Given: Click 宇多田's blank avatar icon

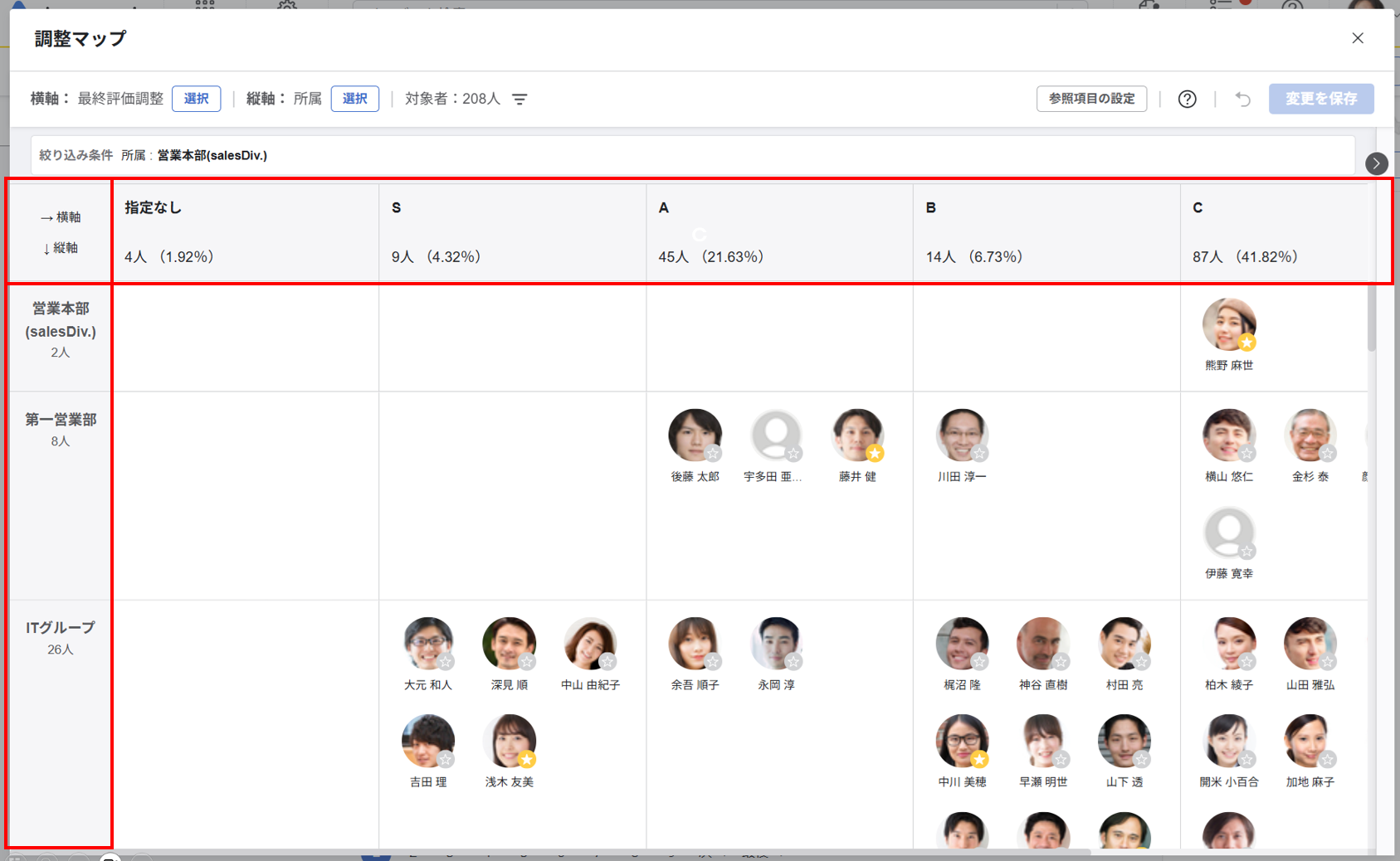Looking at the screenshot, I should pyautogui.click(x=775, y=434).
